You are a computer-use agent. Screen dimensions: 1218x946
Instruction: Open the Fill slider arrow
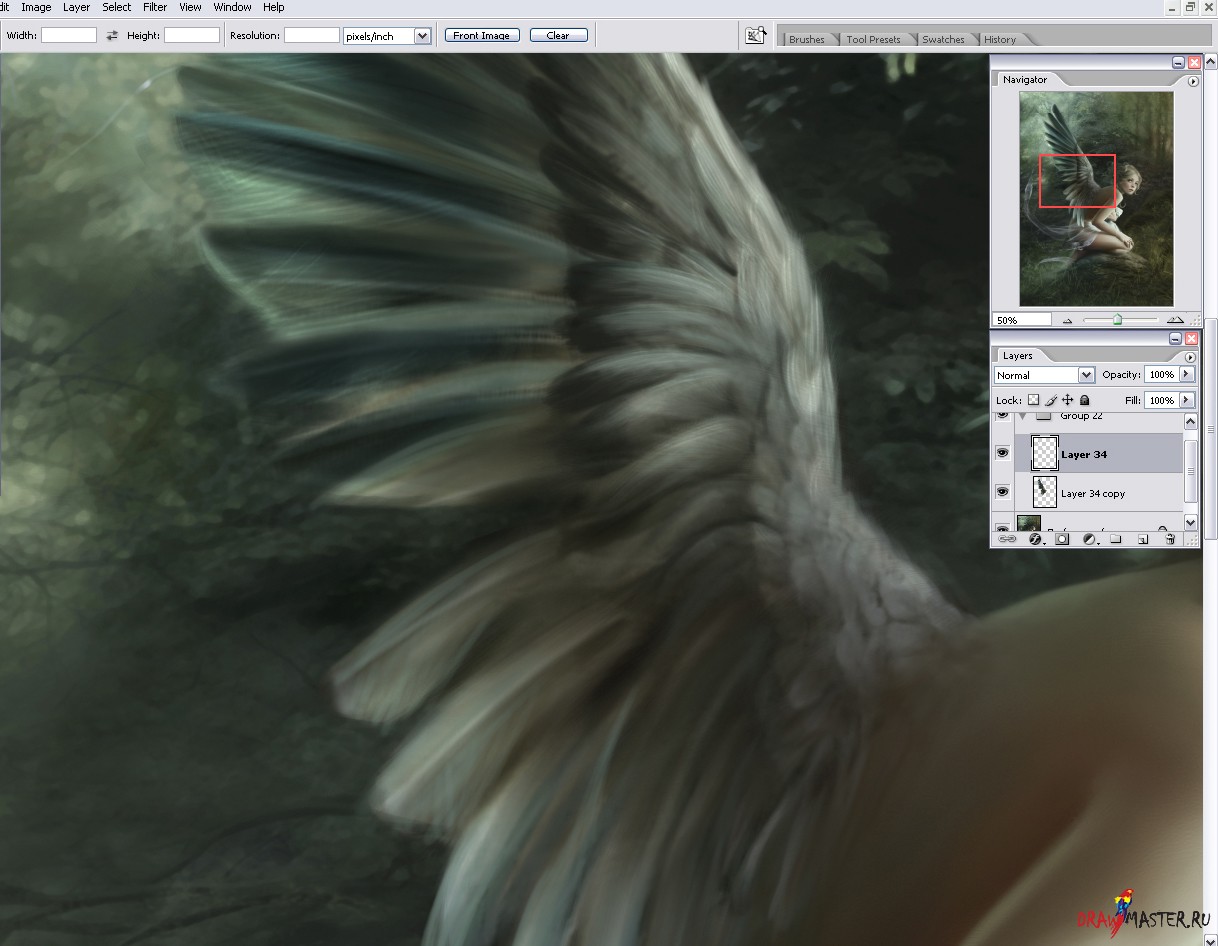pos(1187,400)
